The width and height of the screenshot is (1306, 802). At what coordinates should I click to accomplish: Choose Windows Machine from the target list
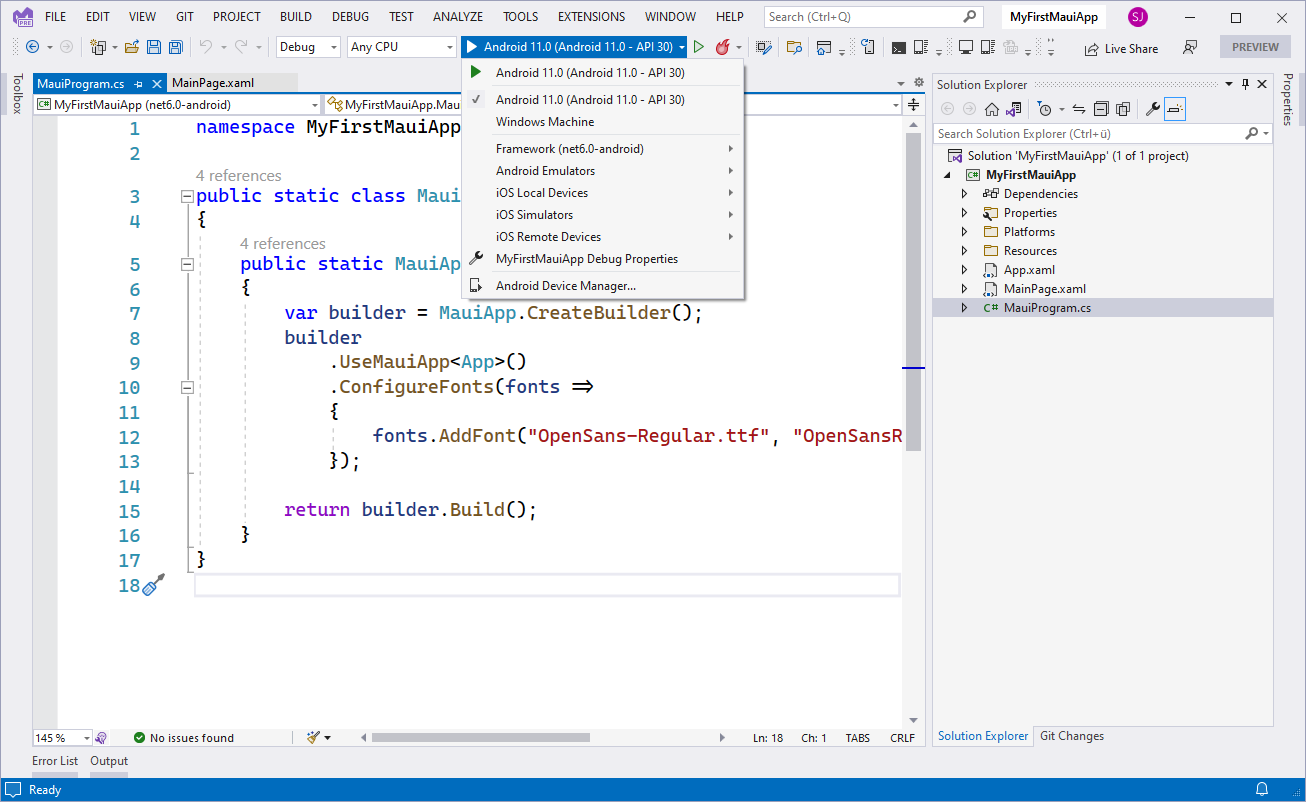(x=545, y=122)
